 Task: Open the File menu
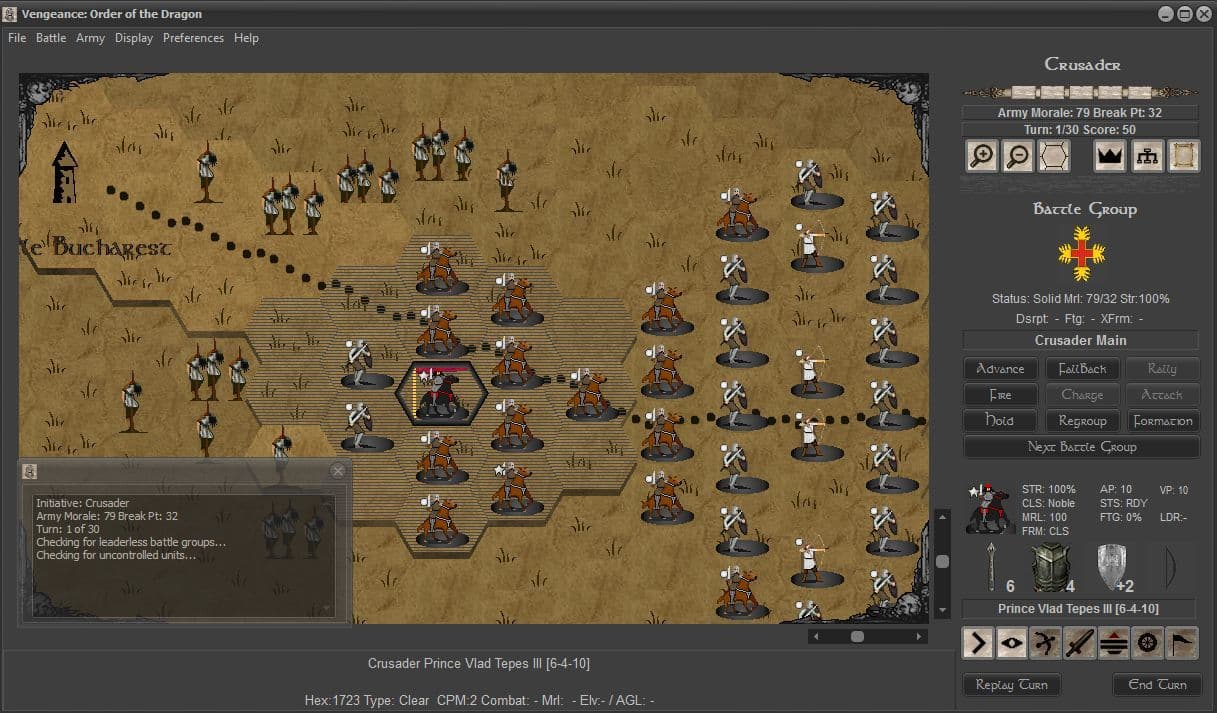click(x=17, y=38)
